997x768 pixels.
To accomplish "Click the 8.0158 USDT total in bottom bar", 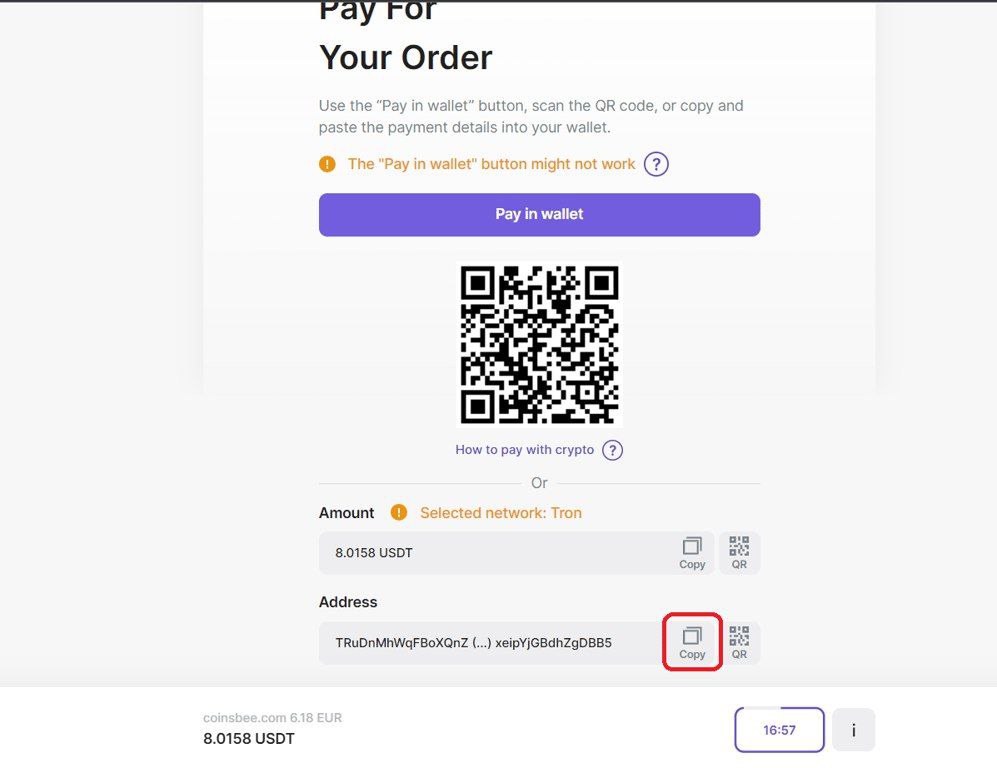I will (x=249, y=739).
